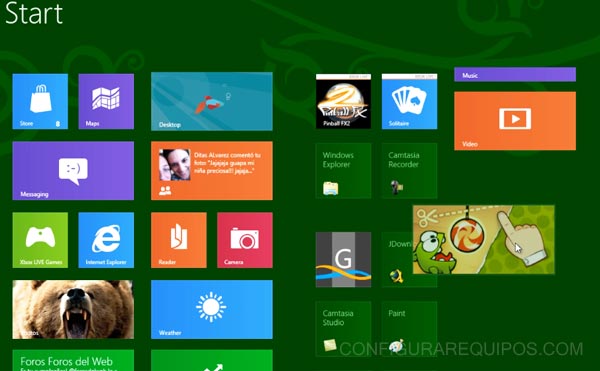The height and width of the screenshot is (371, 600).
Task: Launch Pinball FX2 game tile
Action: pos(343,101)
